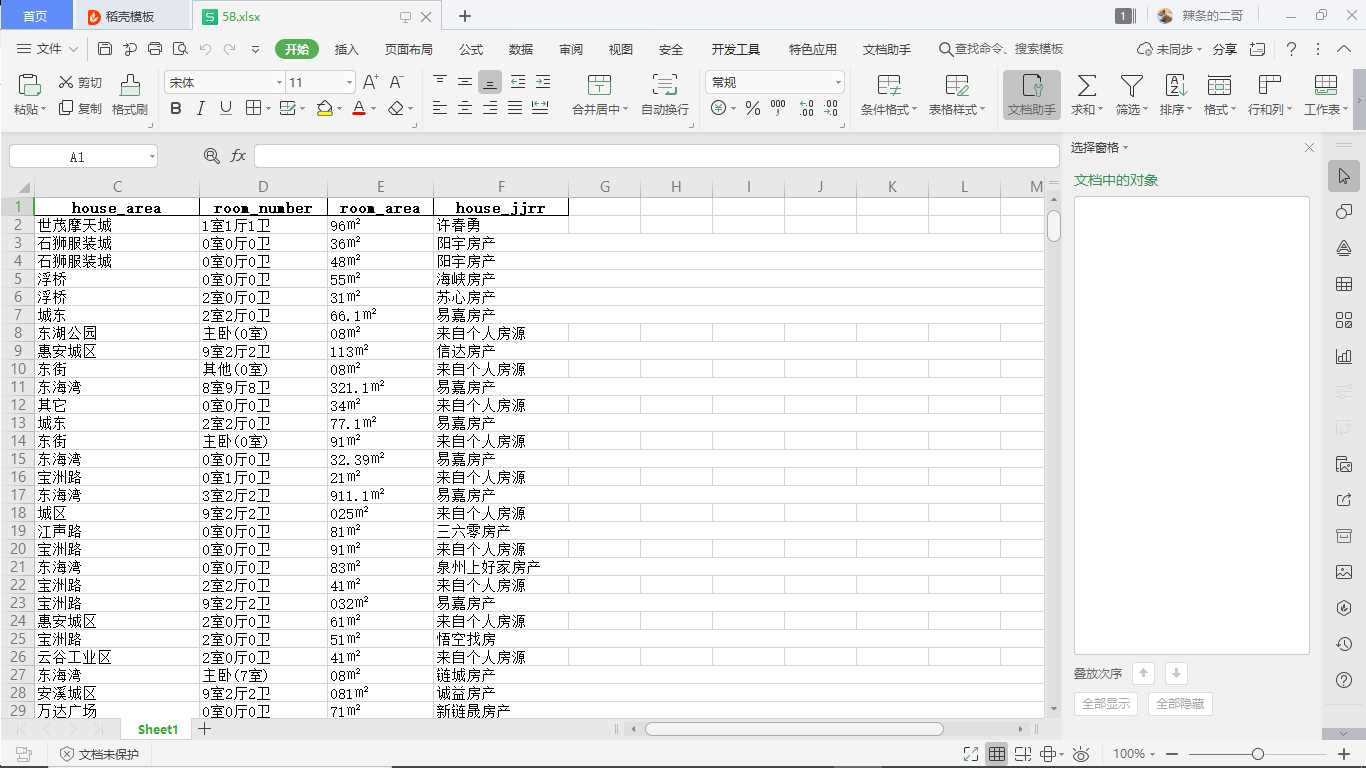Toggle italic formatting
Screen dimensions: 1366x768
point(200,108)
